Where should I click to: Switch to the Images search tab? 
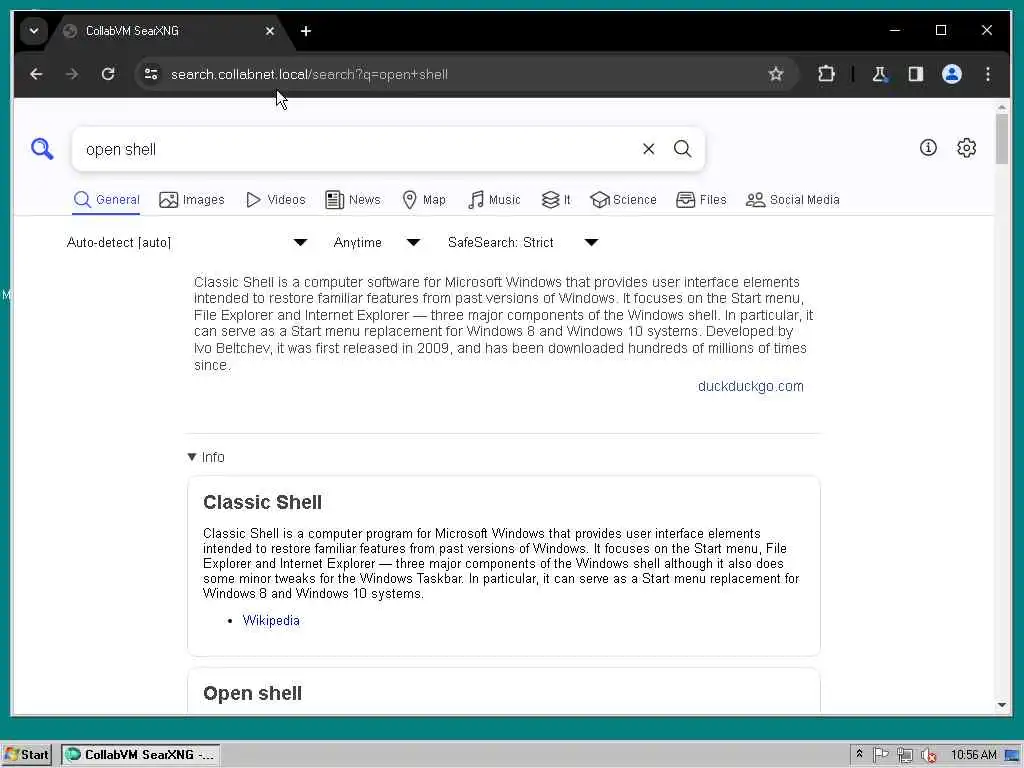(191, 200)
